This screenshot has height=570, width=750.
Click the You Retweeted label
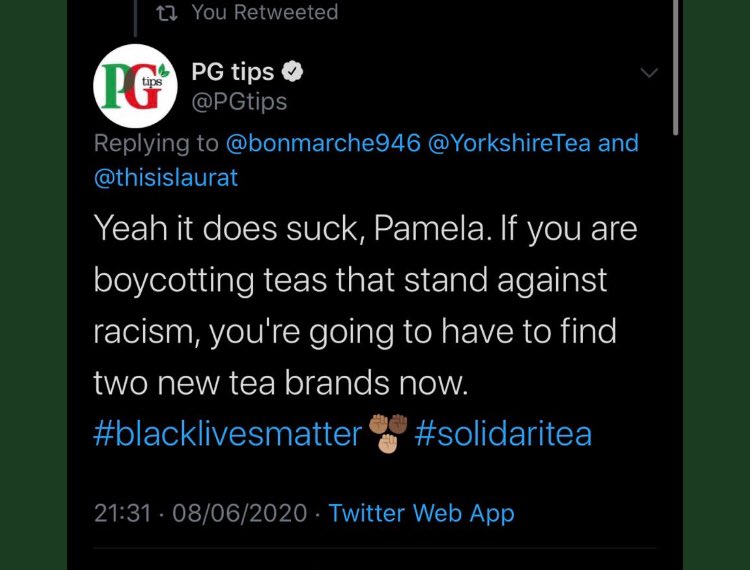265,12
